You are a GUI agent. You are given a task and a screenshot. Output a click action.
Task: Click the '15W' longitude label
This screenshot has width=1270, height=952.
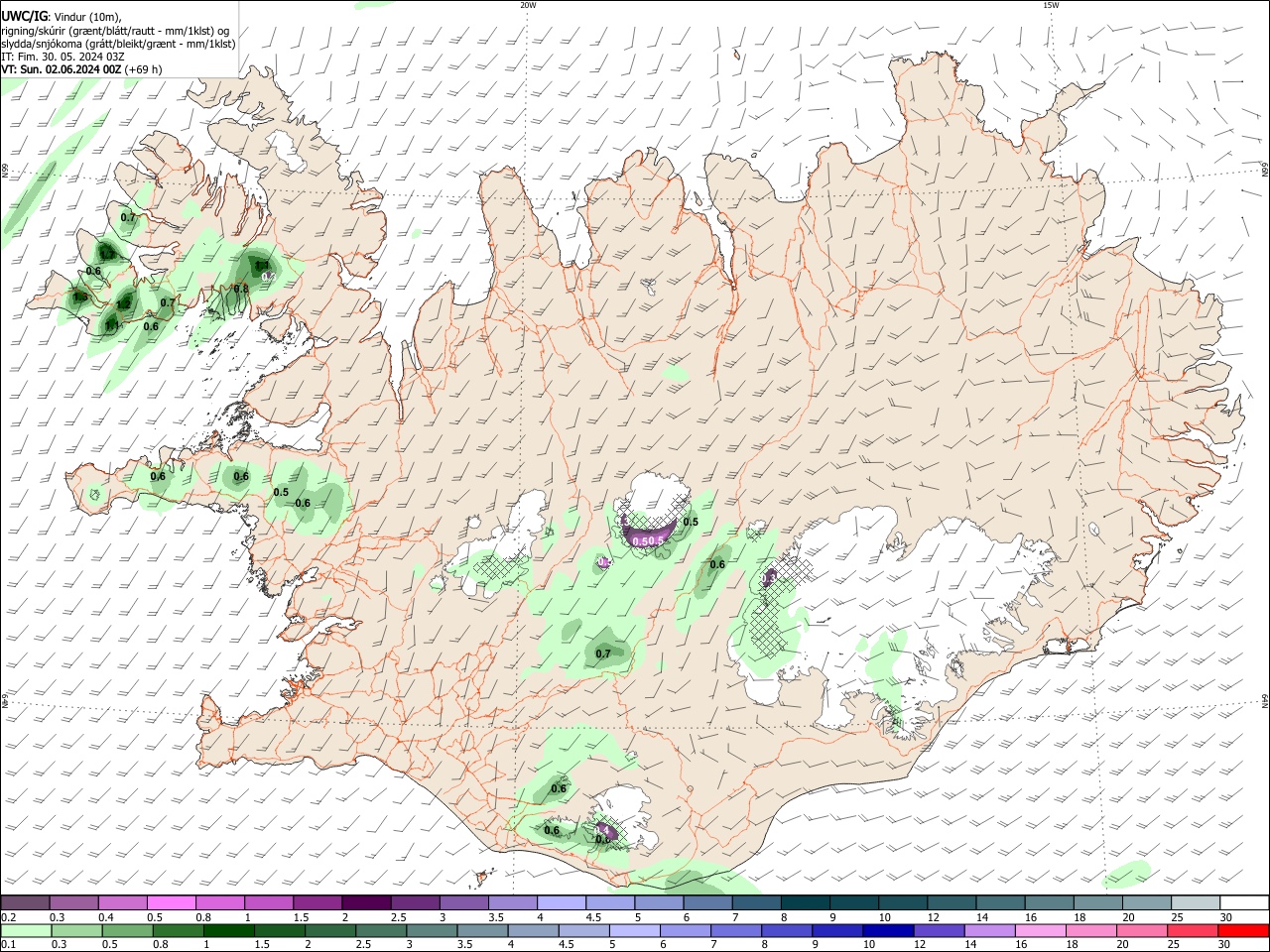1051,5
